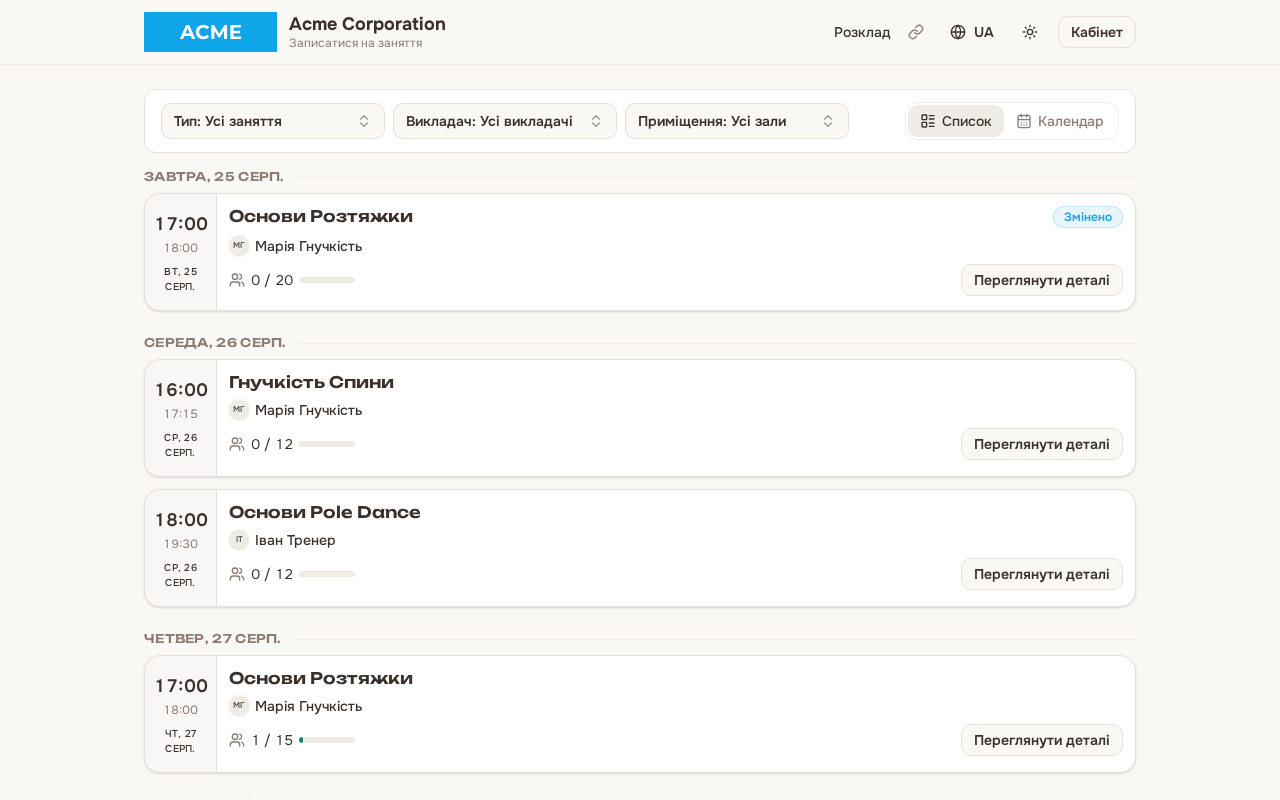
Task: Click ЗАВТРА, 25 СЕРП. date heading
Action: pos(214,177)
